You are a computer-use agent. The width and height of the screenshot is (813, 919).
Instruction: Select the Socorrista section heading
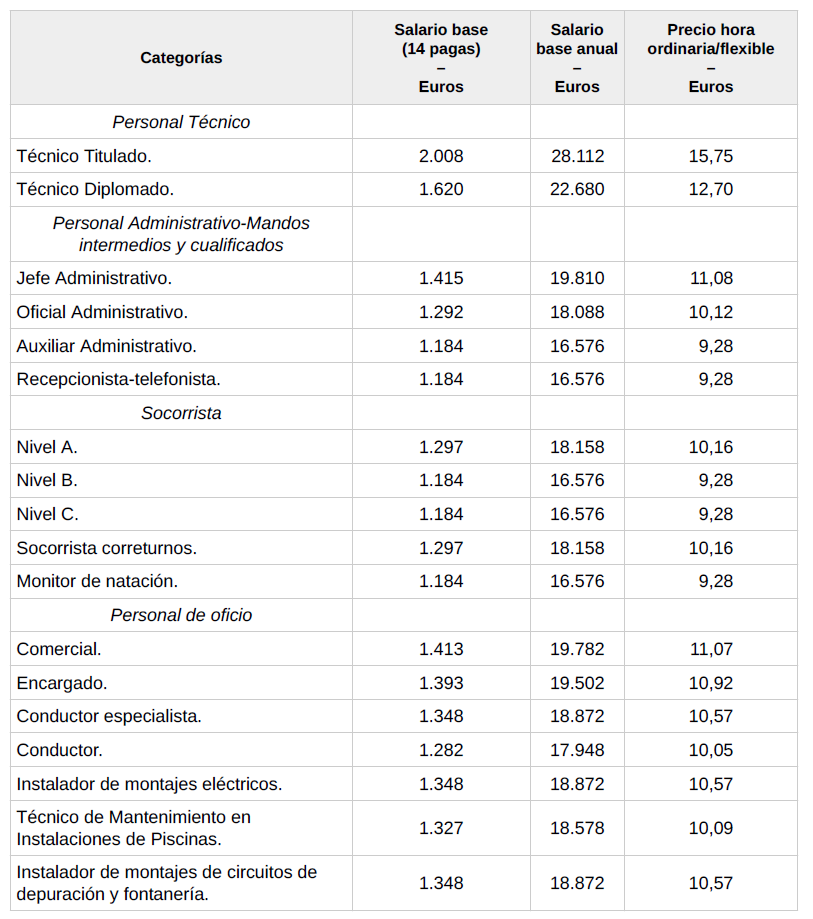181,413
